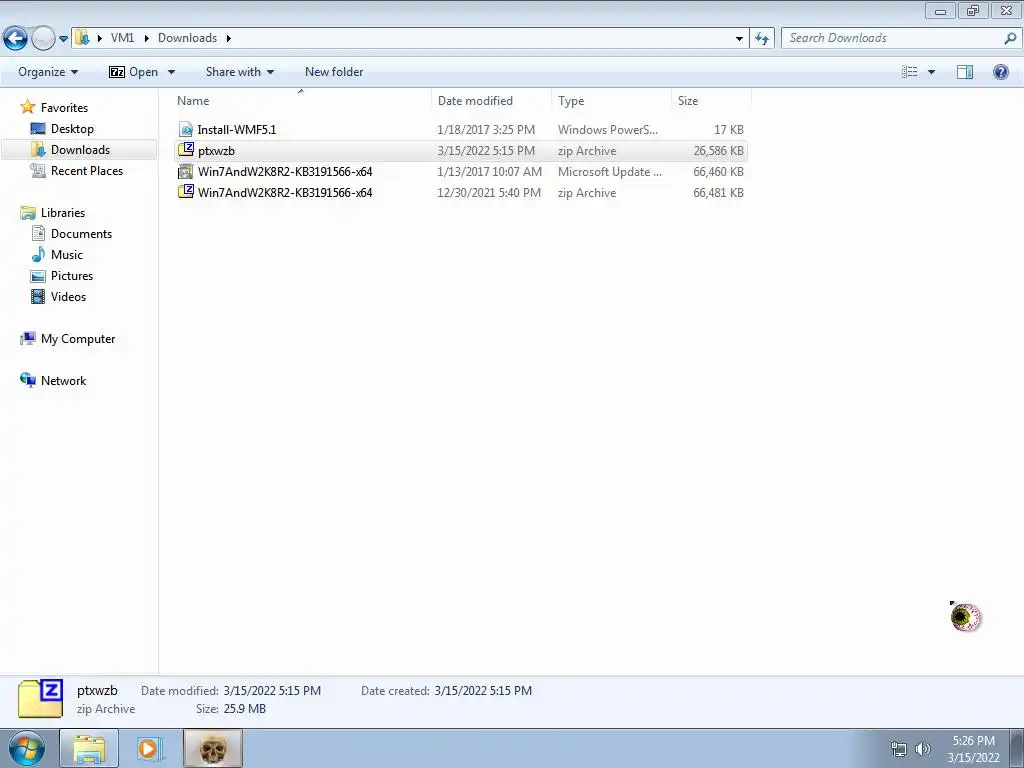This screenshot has width=1024, height=768.
Task: Expand the arrow after Downloads breadcrumb
Action: [229, 39]
